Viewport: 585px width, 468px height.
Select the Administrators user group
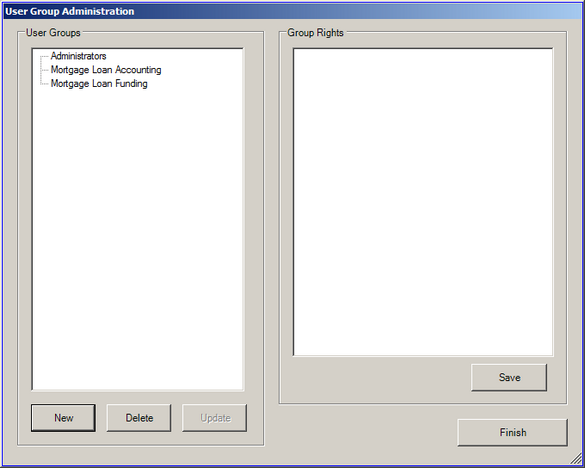78,56
